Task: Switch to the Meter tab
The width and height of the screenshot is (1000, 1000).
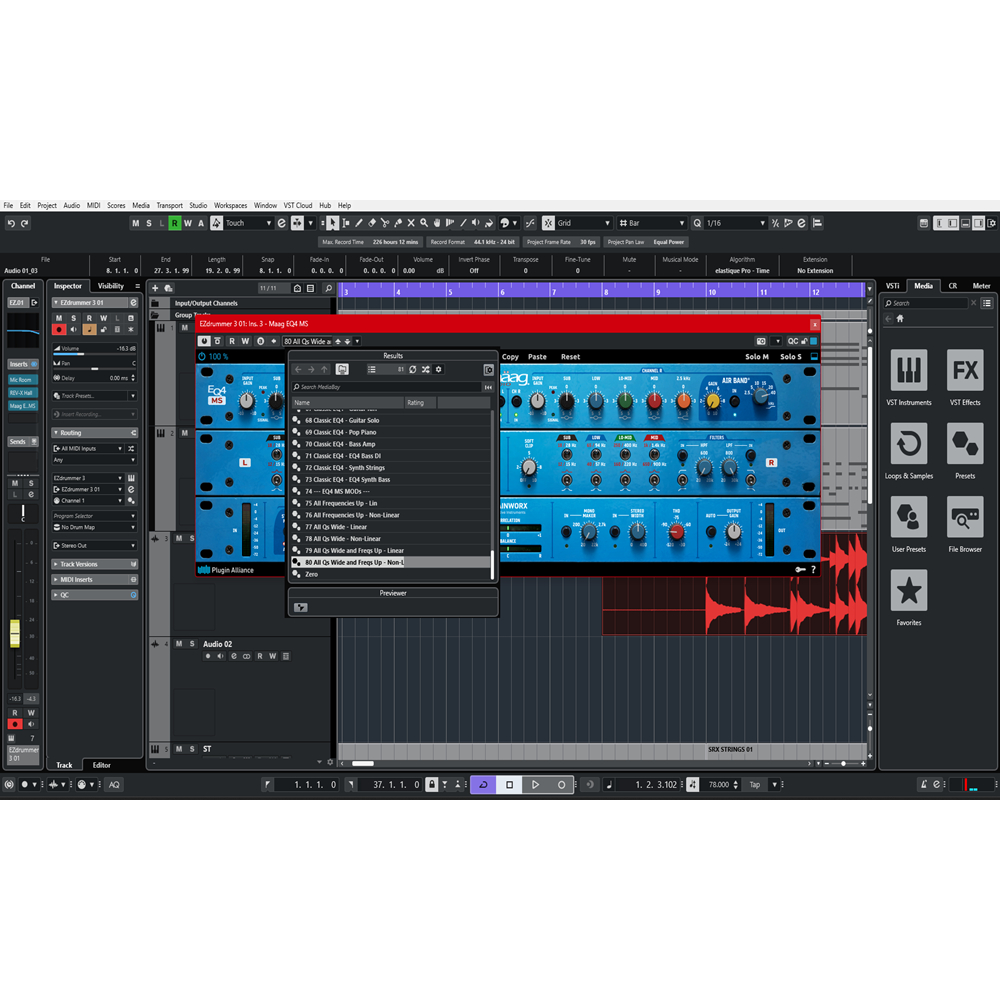Action: click(981, 286)
